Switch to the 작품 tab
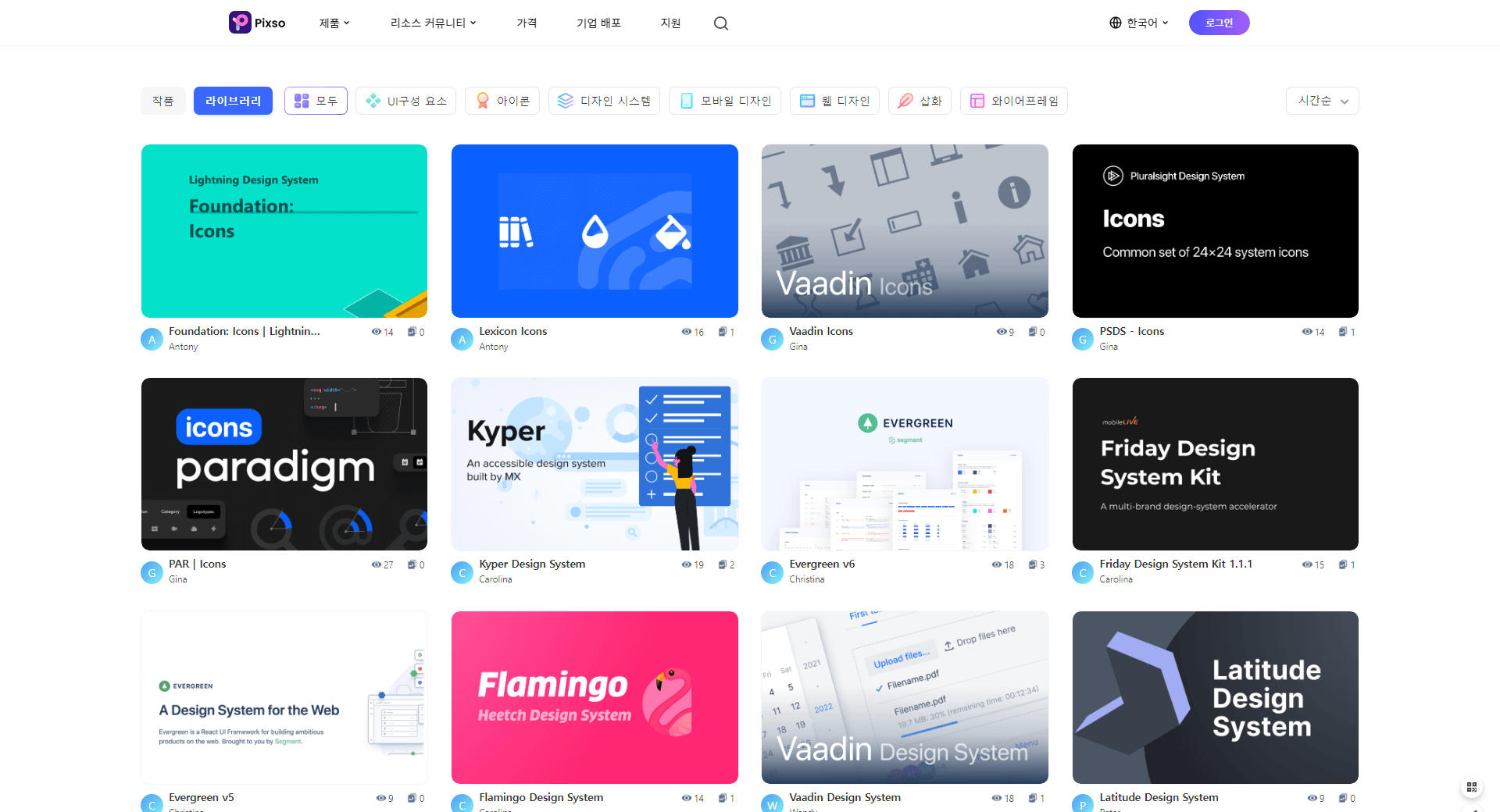1500x812 pixels. click(163, 101)
